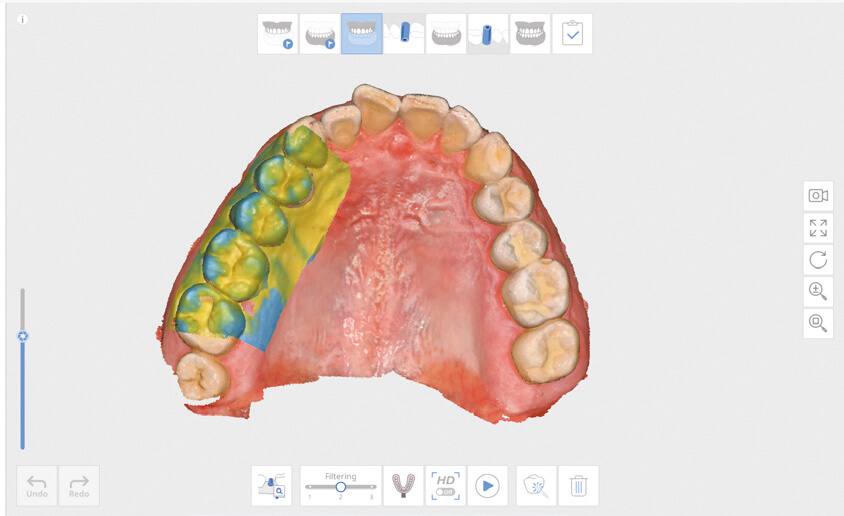The image size is (844, 516).
Task: Click the clipboard checkmark confirm icon
Action: [572, 34]
